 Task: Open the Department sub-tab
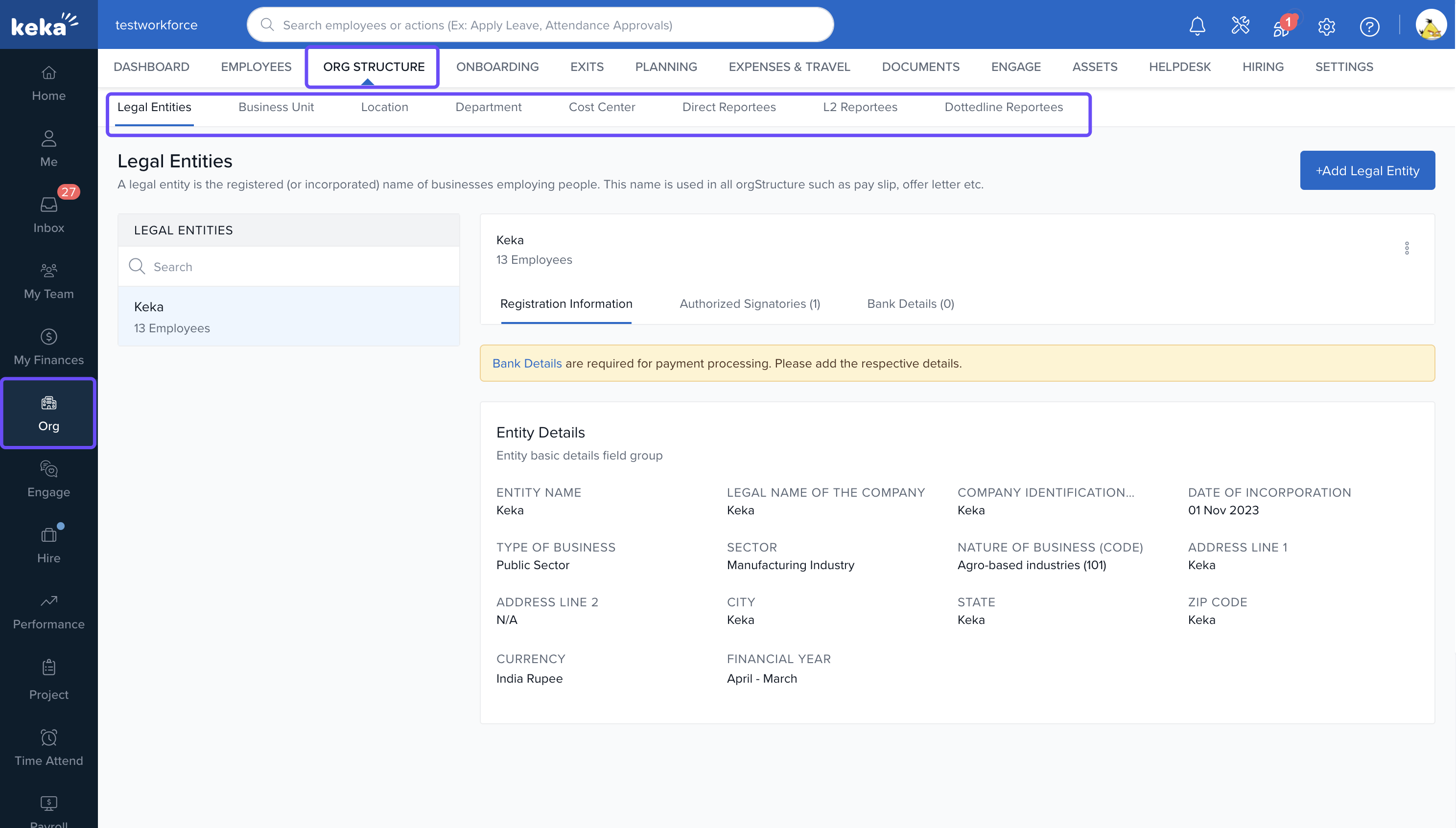(488, 107)
